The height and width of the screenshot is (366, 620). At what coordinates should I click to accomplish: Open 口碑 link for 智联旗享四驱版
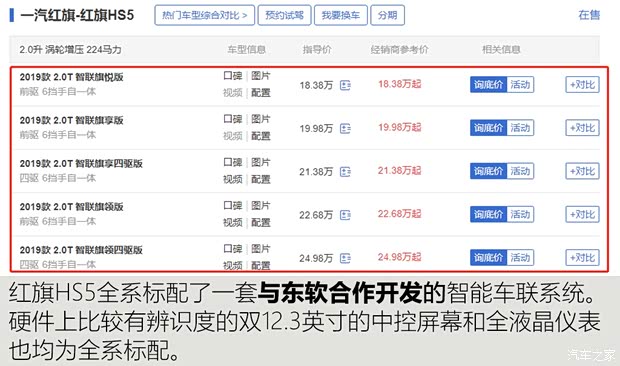pyautogui.click(x=233, y=162)
